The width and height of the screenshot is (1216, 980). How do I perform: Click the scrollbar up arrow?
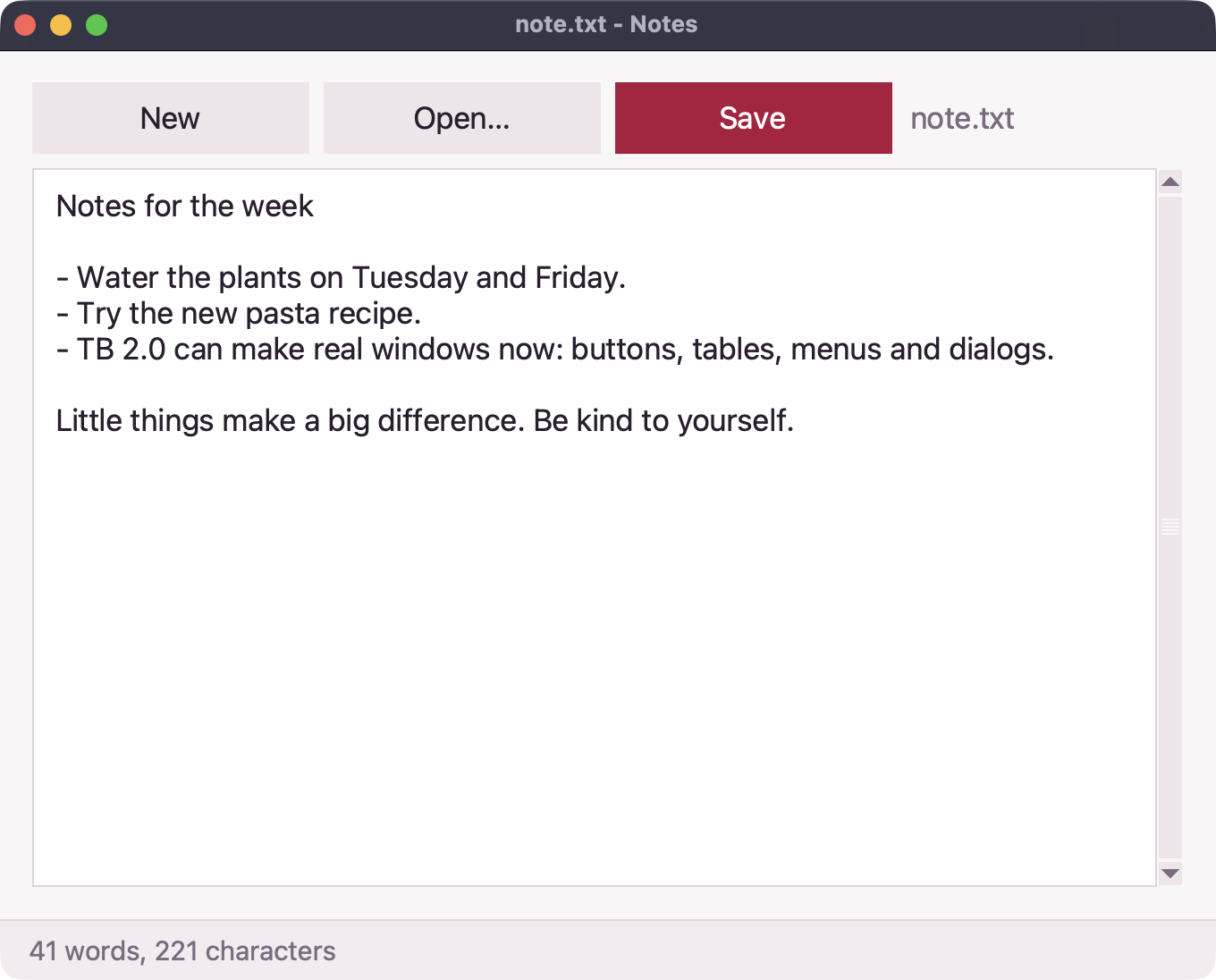tap(1170, 182)
